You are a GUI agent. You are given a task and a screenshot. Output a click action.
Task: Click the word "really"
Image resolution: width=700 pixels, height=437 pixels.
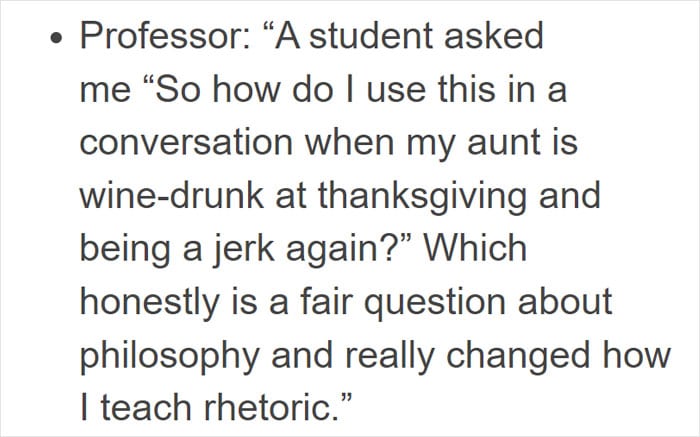tap(390, 358)
